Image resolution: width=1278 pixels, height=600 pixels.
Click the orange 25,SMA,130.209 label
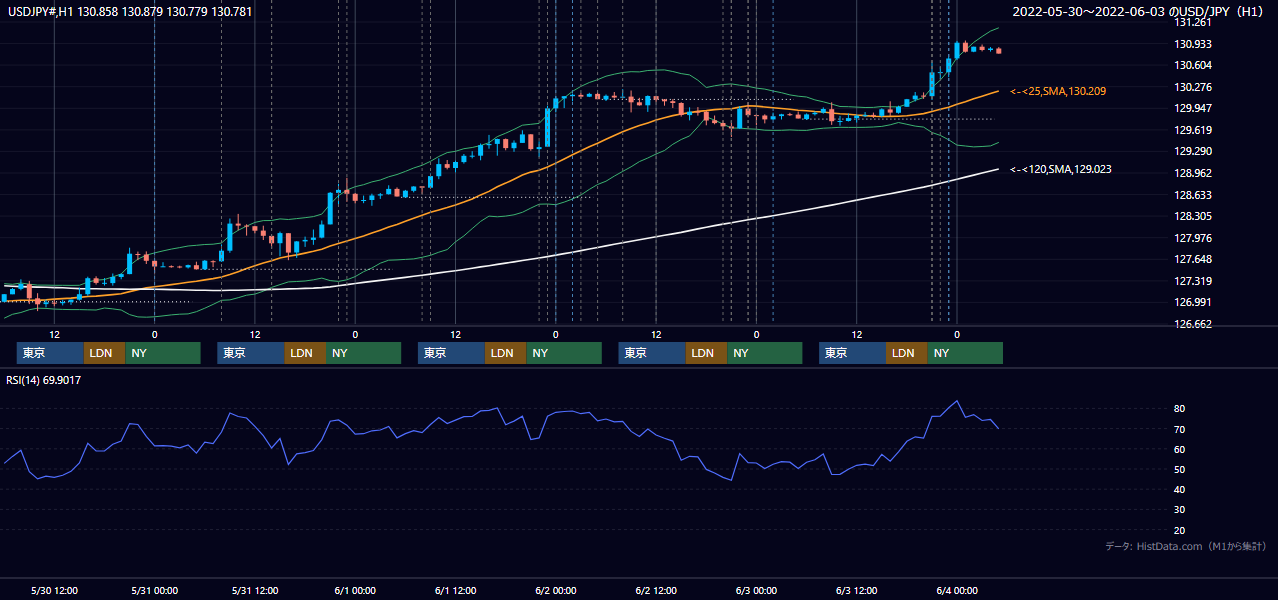pos(1059,91)
